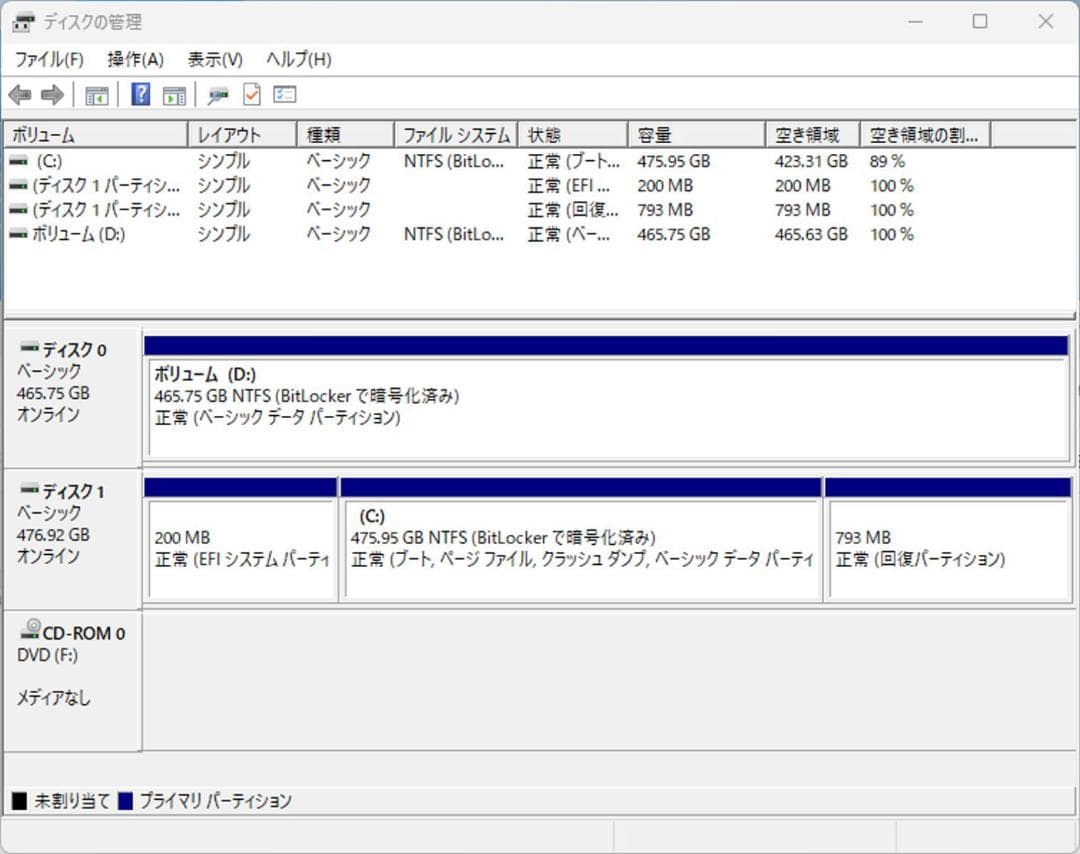Click the orange checkmark document toolbar icon
The image size is (1080, 854).
tap(251, 94)
